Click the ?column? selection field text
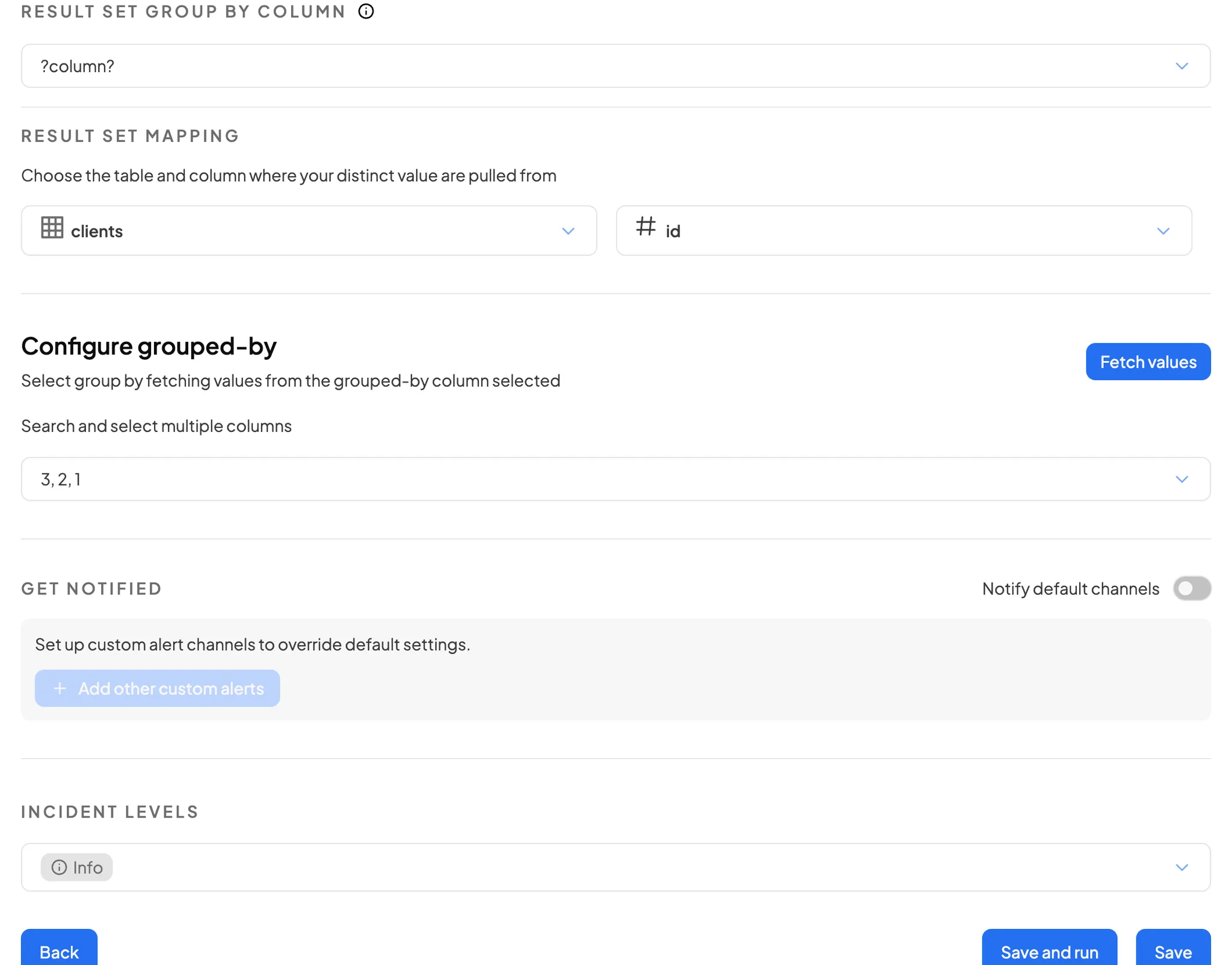The height and width of the screenshot is (965, 1232). pyautogui.click(x=78, y=66)
